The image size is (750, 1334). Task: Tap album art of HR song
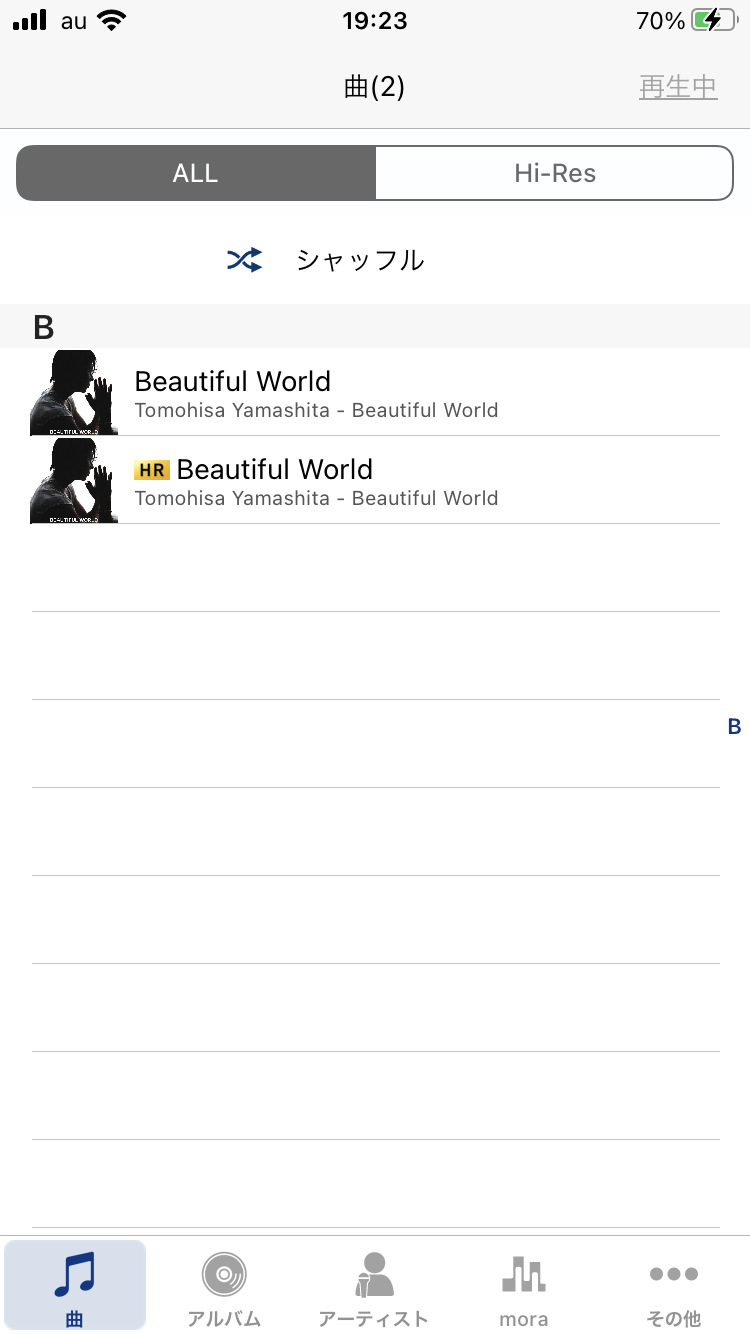point(74,480)
